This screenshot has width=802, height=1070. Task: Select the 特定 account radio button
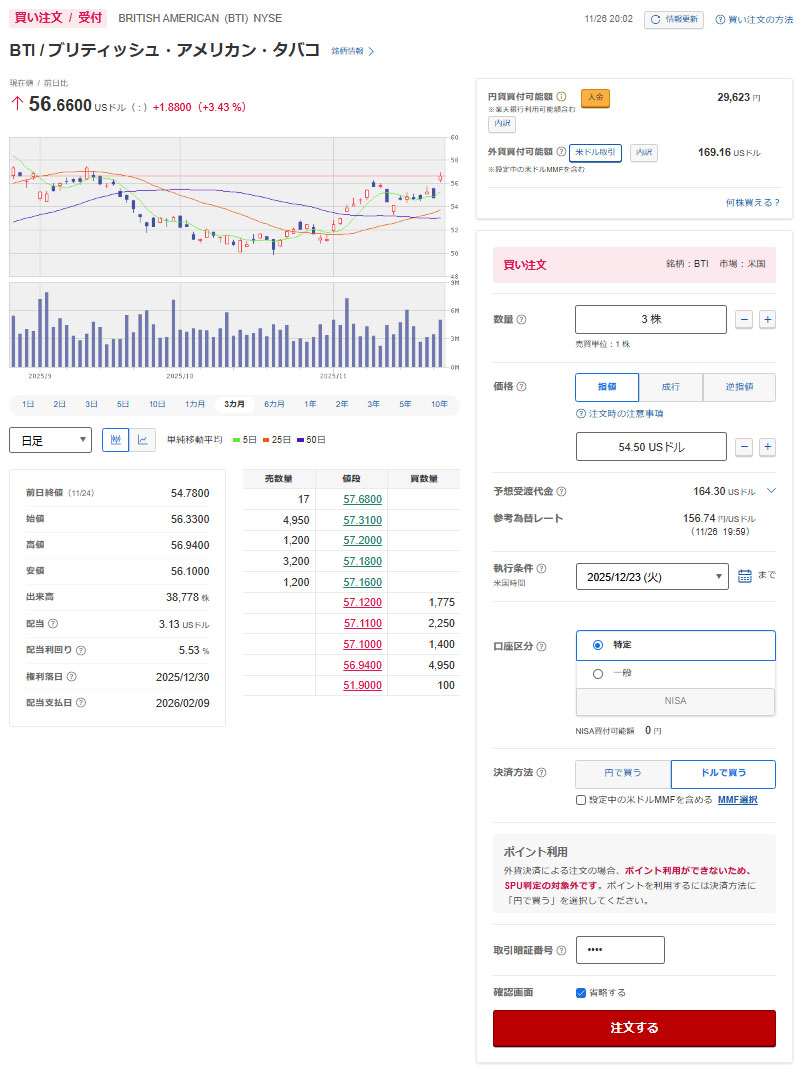(x=598, y=645)
